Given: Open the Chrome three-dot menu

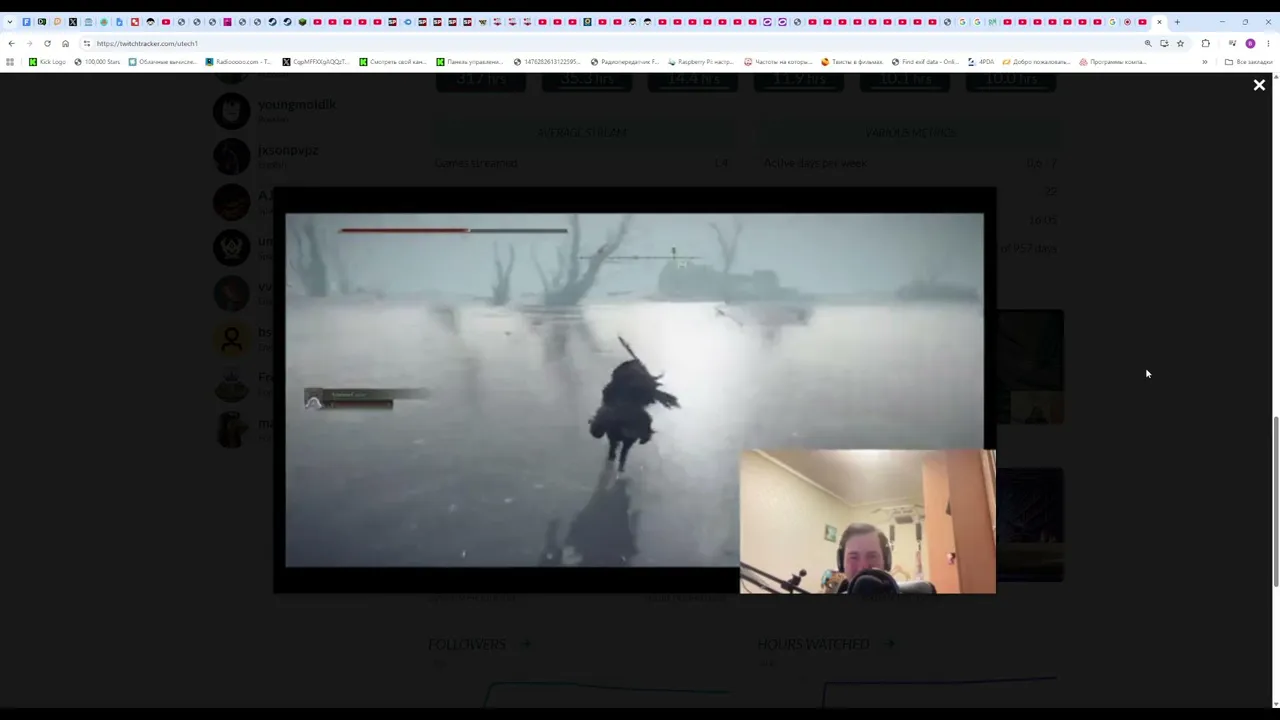Looking at the screenshot, I should pos(1268,43).
